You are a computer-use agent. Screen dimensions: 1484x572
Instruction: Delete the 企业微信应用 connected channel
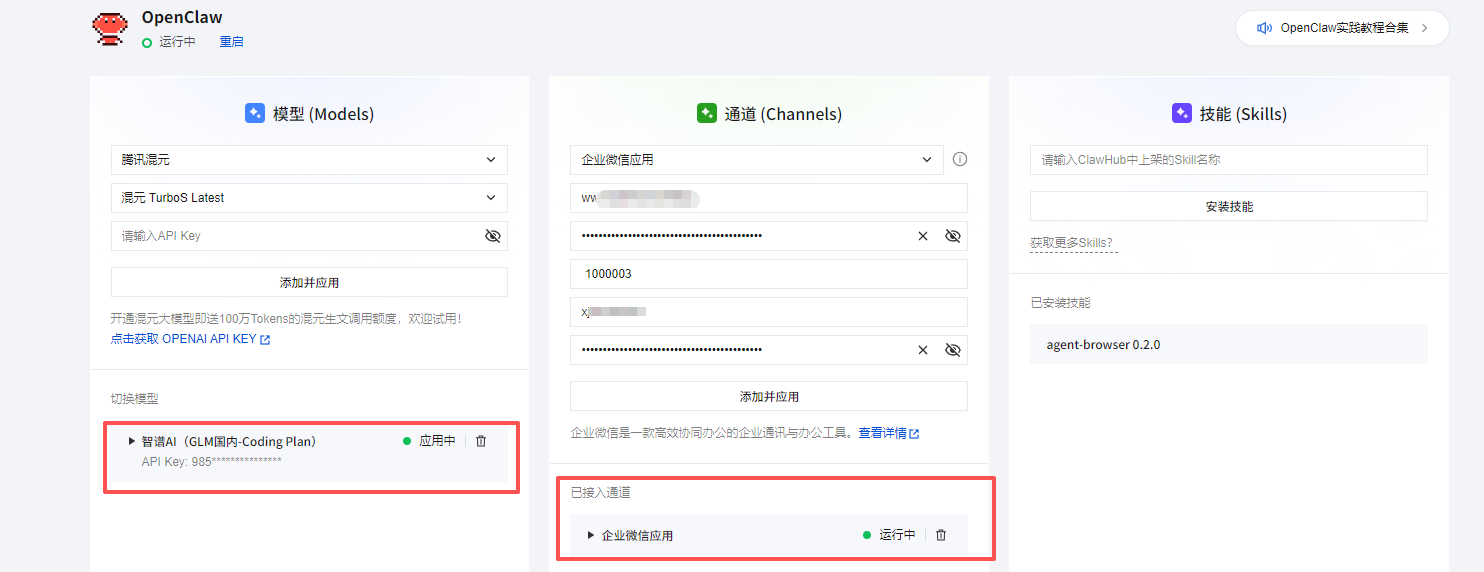point(941,535)
